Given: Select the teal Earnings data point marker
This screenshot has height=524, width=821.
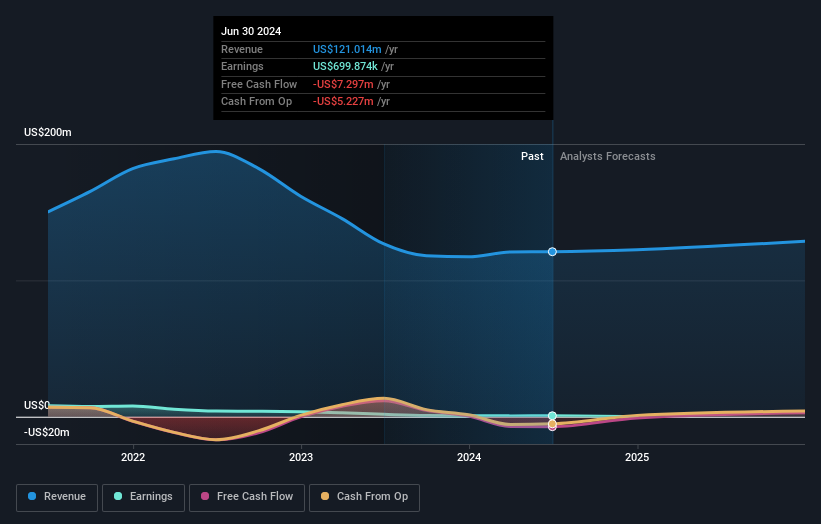Looking at the screenshot, I should pyautogui.click(x=552, y=416).
